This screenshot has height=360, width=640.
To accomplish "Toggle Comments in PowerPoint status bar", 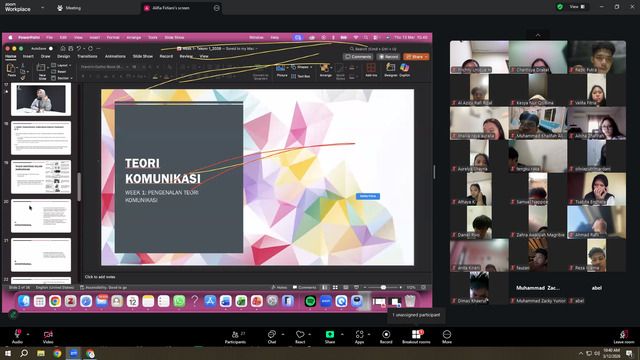I will pyautogui.click(x=304, y=287).
